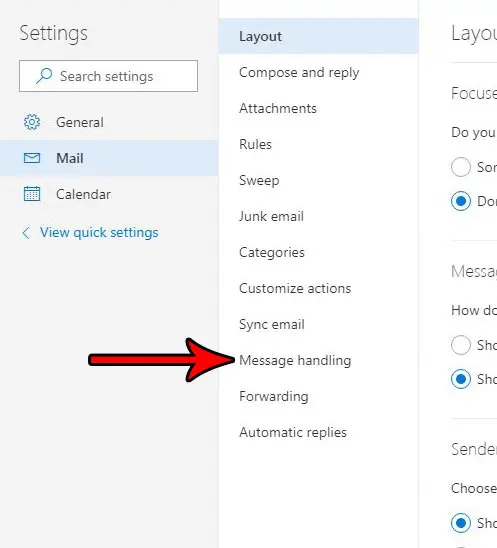497x548 pixels.
Task: Select the unselected radio under Message section
Action: click(461, 345)
